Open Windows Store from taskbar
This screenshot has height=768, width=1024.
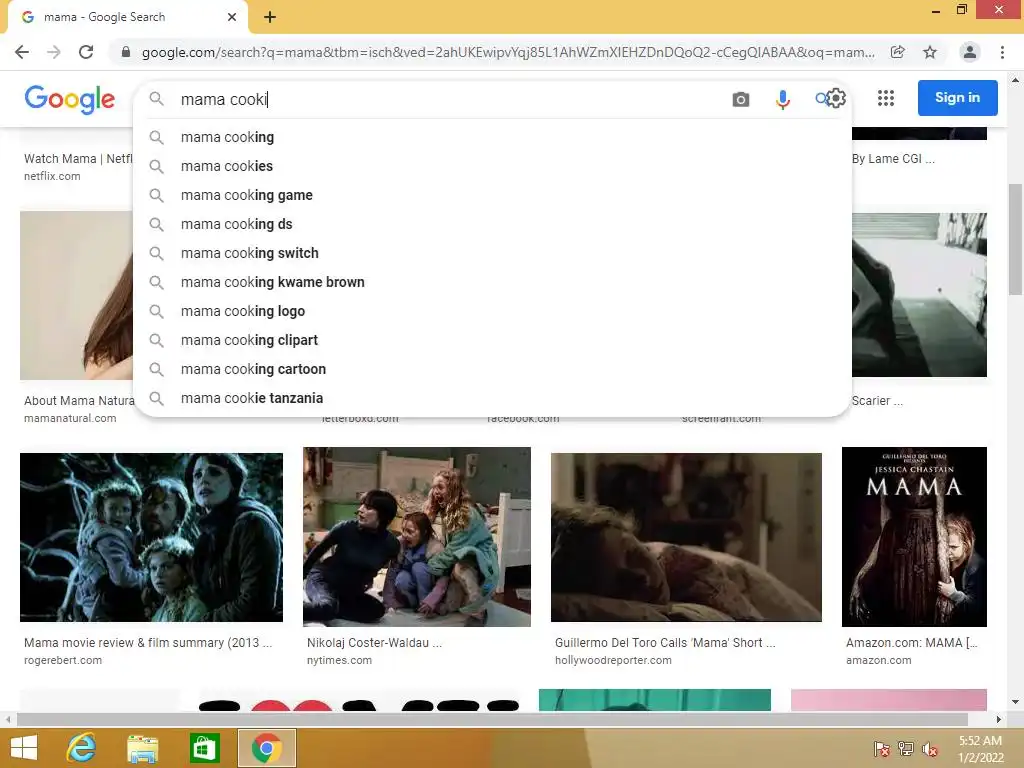(204, 748)
